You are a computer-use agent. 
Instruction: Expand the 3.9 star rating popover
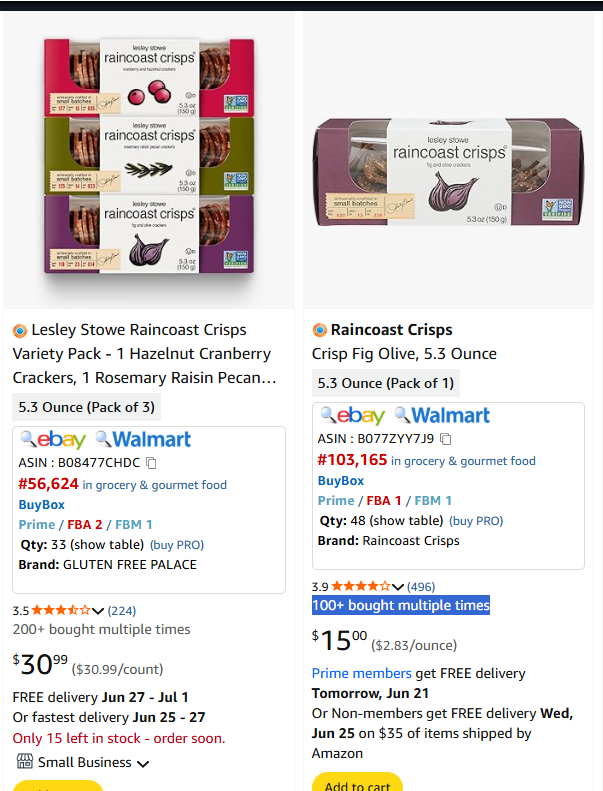pos(398,587)
